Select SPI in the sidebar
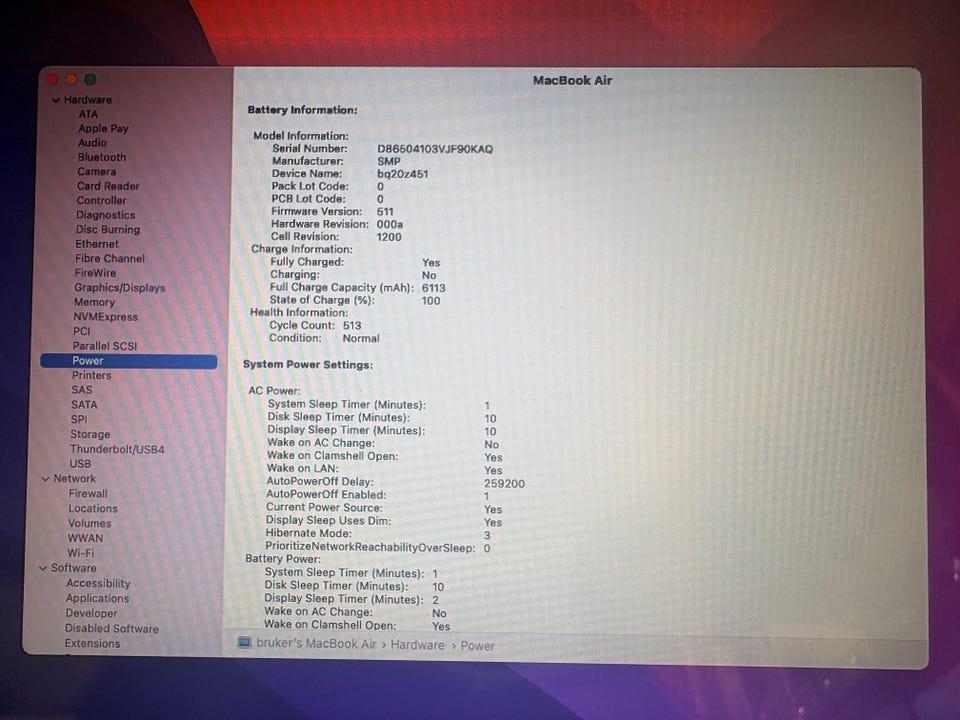The height and width of the screenshot is (720, 960). [x=79, y=419]
